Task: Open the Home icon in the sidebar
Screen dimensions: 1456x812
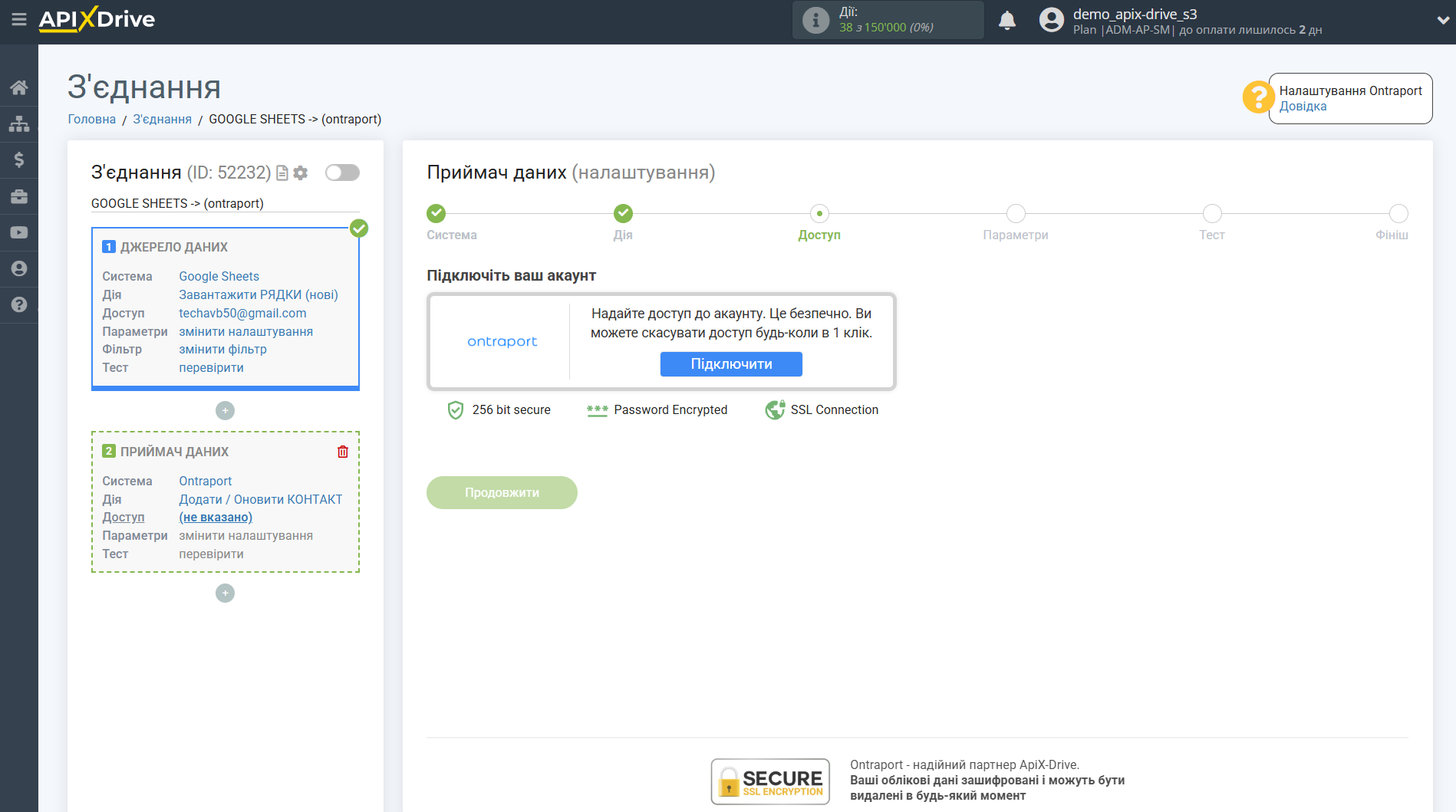Action: 18,87
